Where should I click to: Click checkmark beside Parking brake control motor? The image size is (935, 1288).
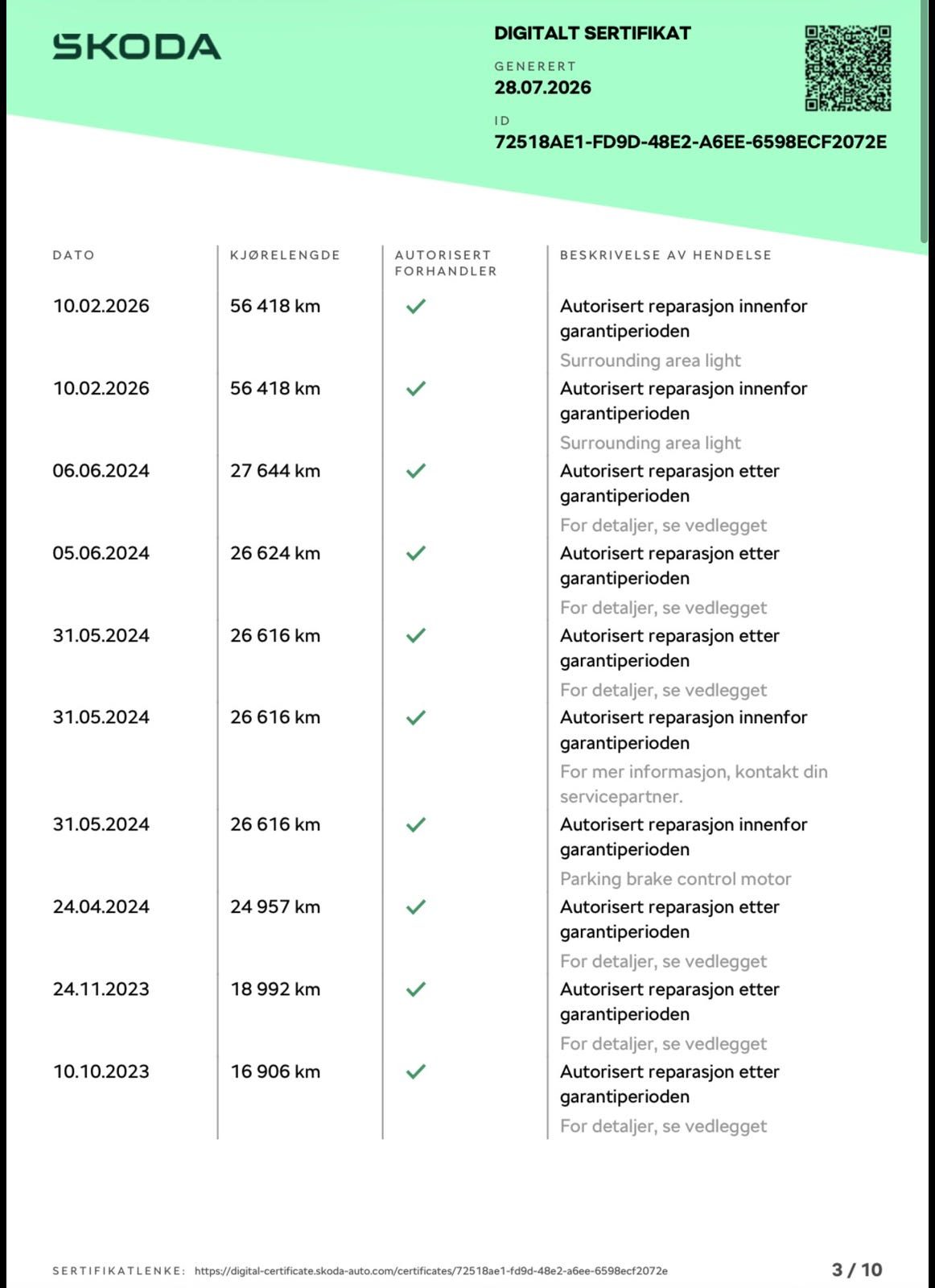point(415,824)
